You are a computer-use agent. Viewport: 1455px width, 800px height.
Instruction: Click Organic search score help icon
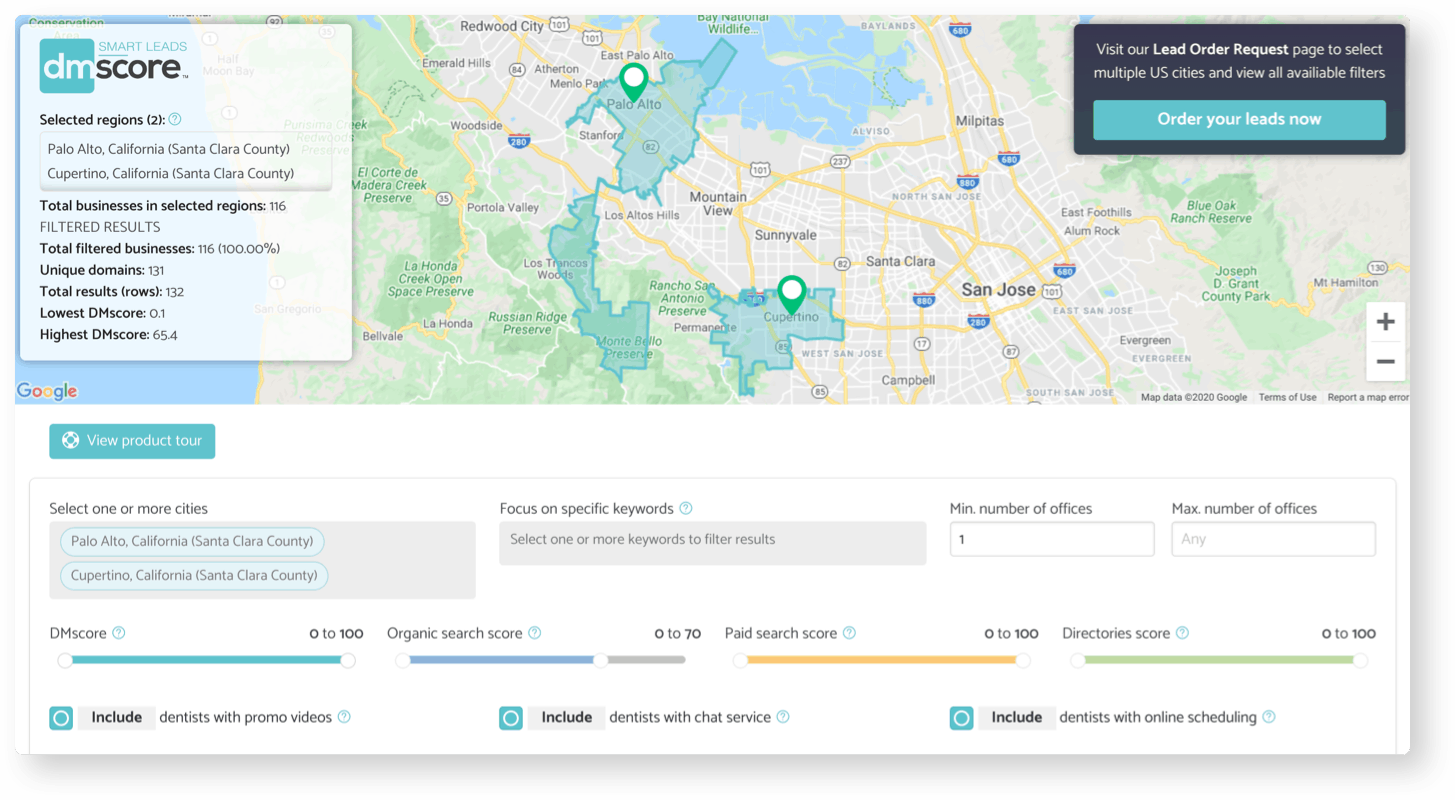coord(534,633)
